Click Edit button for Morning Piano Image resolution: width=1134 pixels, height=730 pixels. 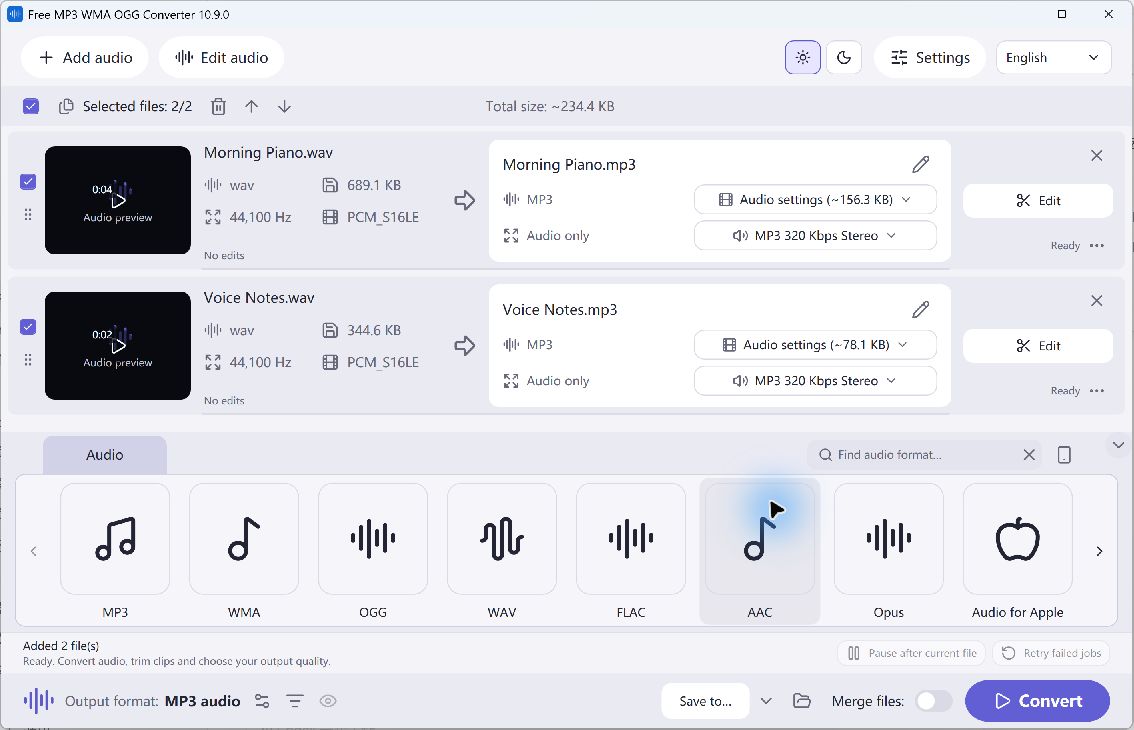click(x=1038, y=201)
